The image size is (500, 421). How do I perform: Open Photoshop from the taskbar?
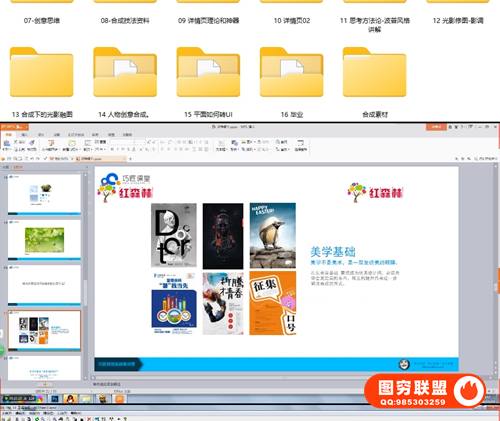[54, 398]
